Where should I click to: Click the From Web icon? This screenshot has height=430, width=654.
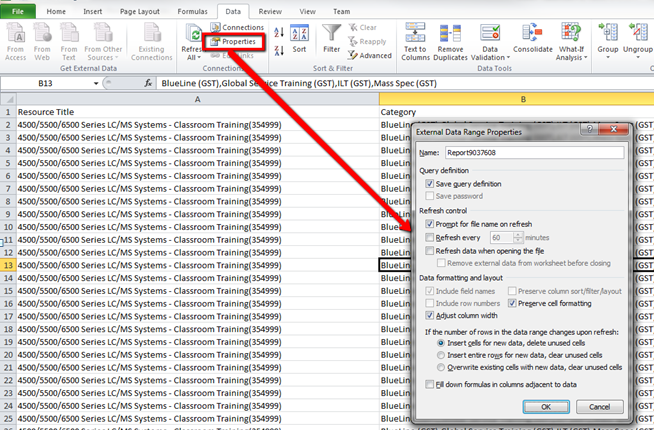[42, 33]
